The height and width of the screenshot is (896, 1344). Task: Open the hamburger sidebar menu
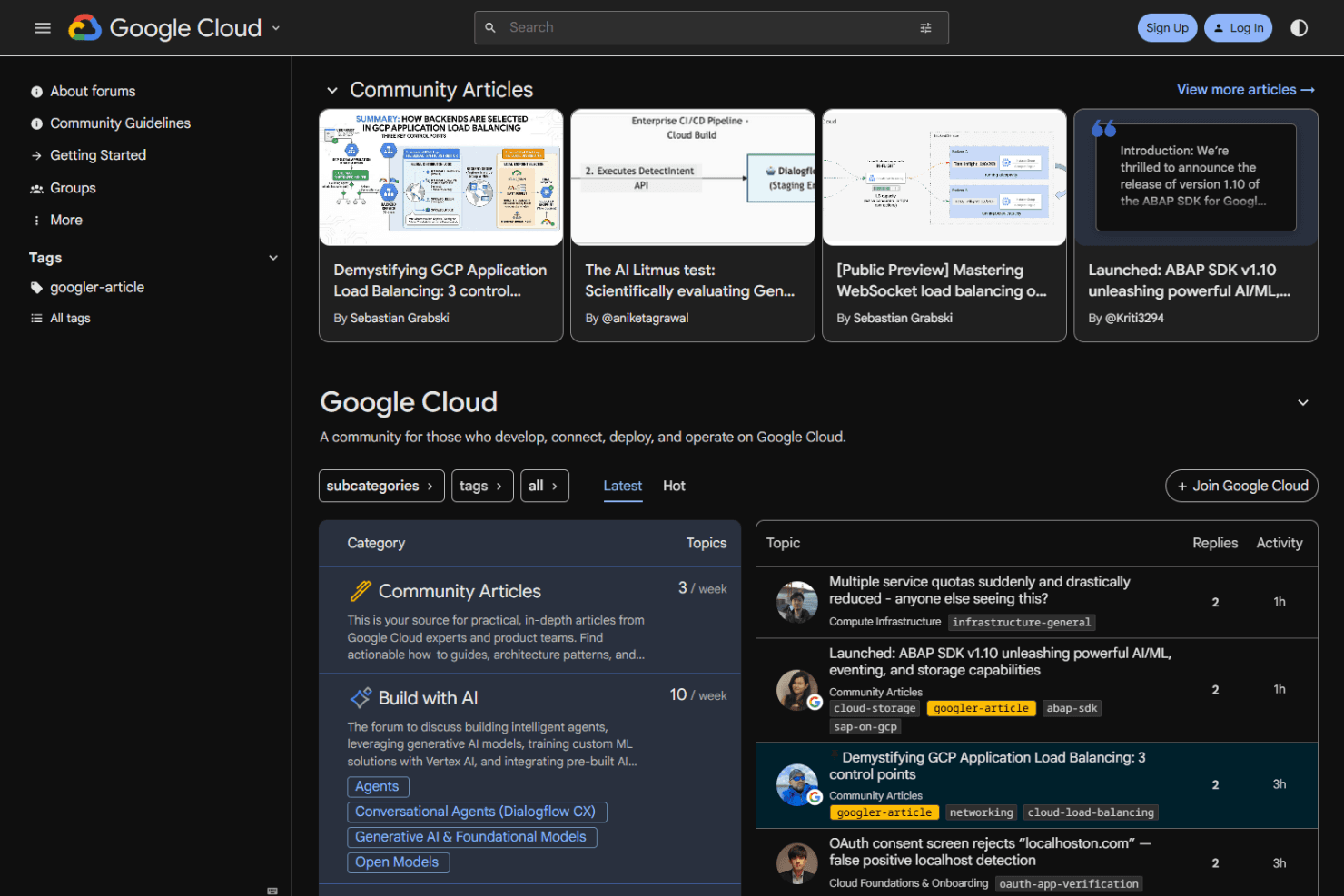(43, 28)
